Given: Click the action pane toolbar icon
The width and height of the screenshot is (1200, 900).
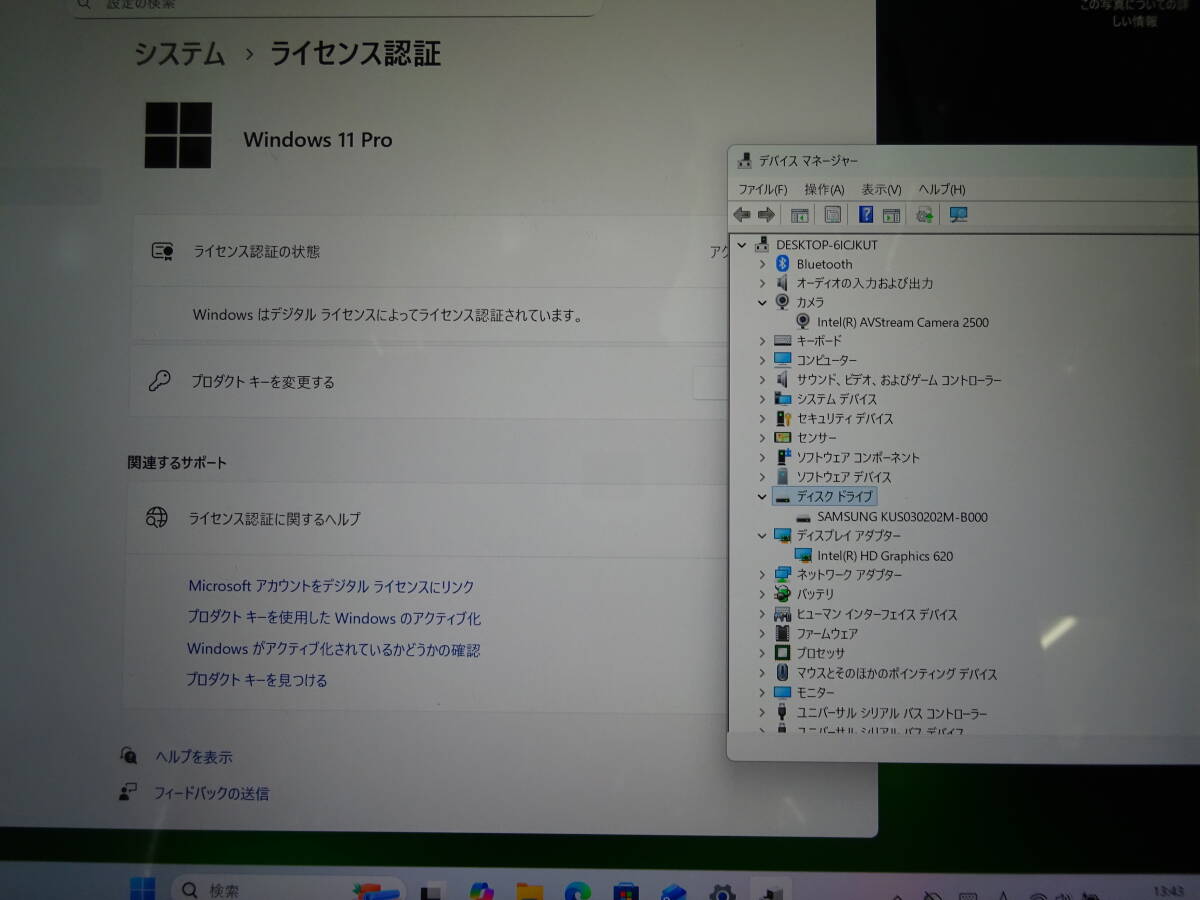Looking at the screenshot, I should [x=892, y=214].
